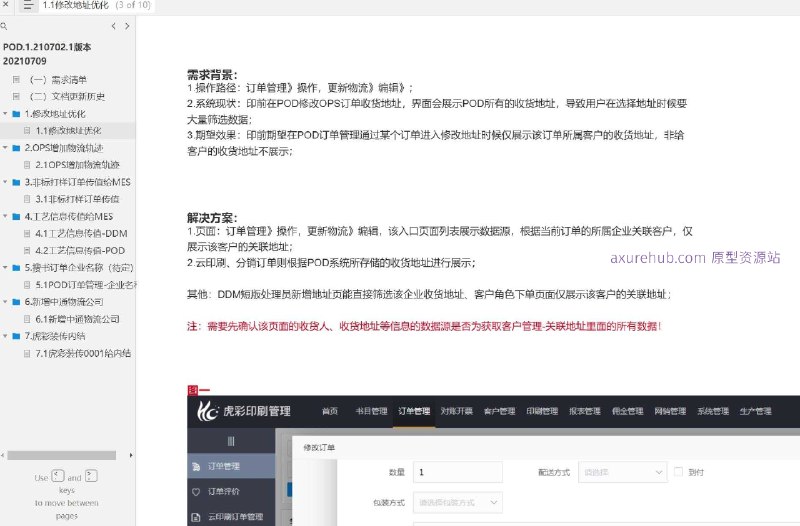Open page 5.1POD订单管理-企业名称
The width and height of the screenshot is (800, 526).
pyautogui.click(x=86, y=285)
